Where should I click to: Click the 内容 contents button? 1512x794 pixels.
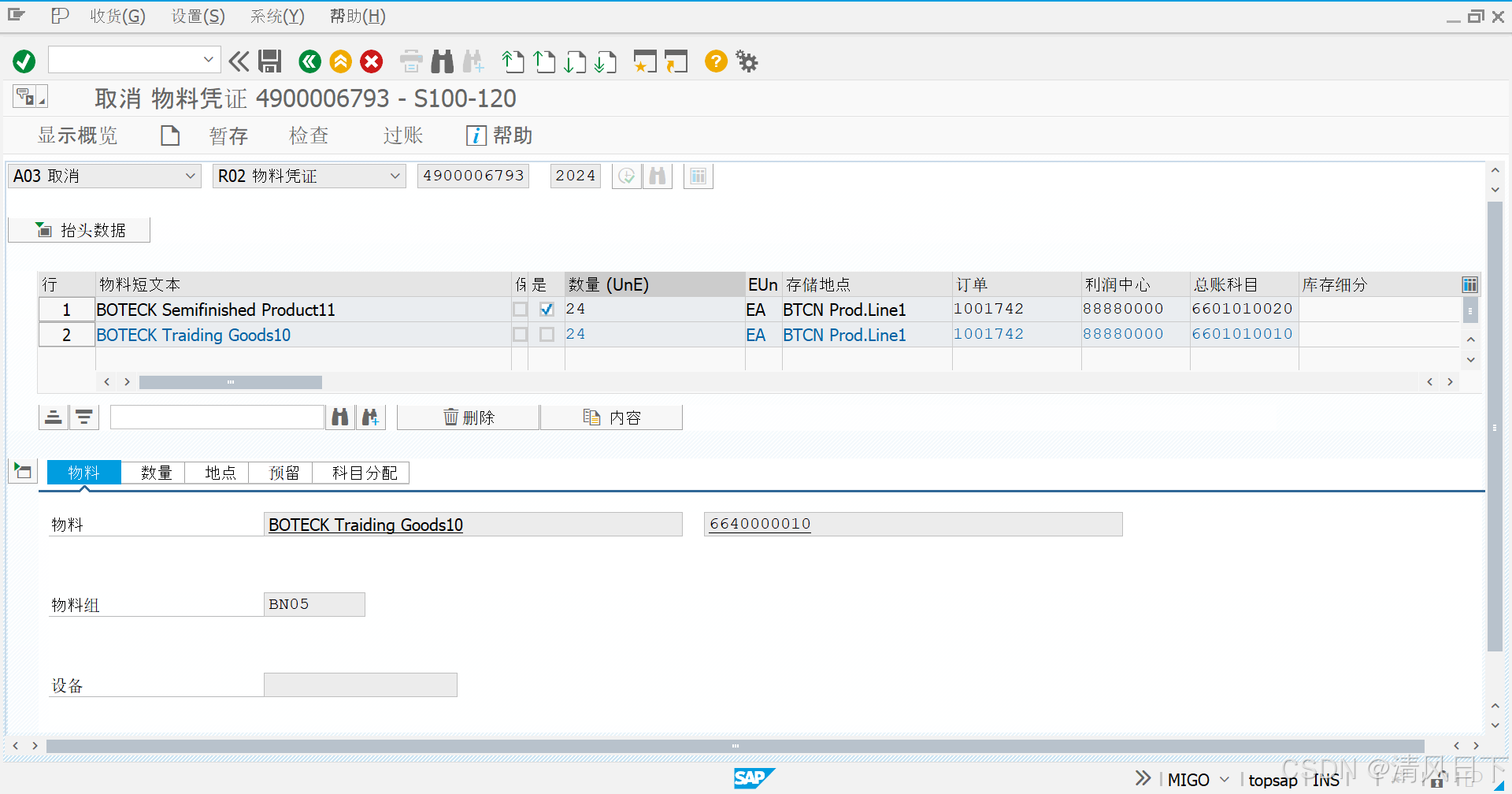pos(611,417)
